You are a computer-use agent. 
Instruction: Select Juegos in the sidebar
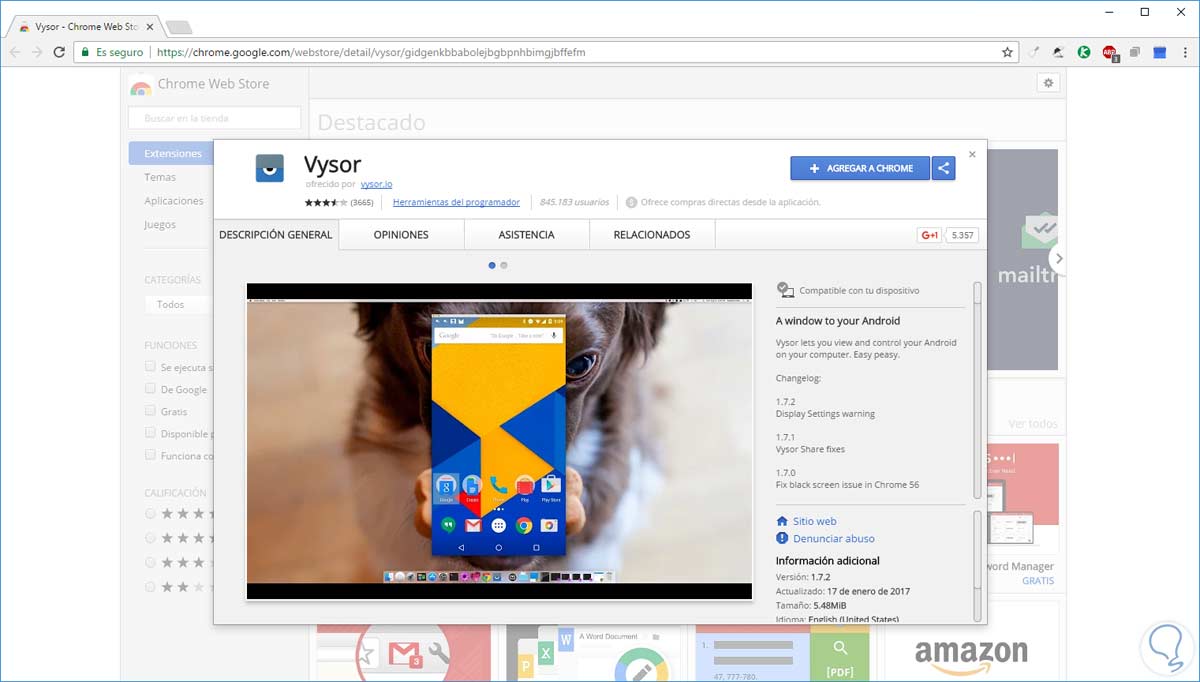tap(160, 225)
